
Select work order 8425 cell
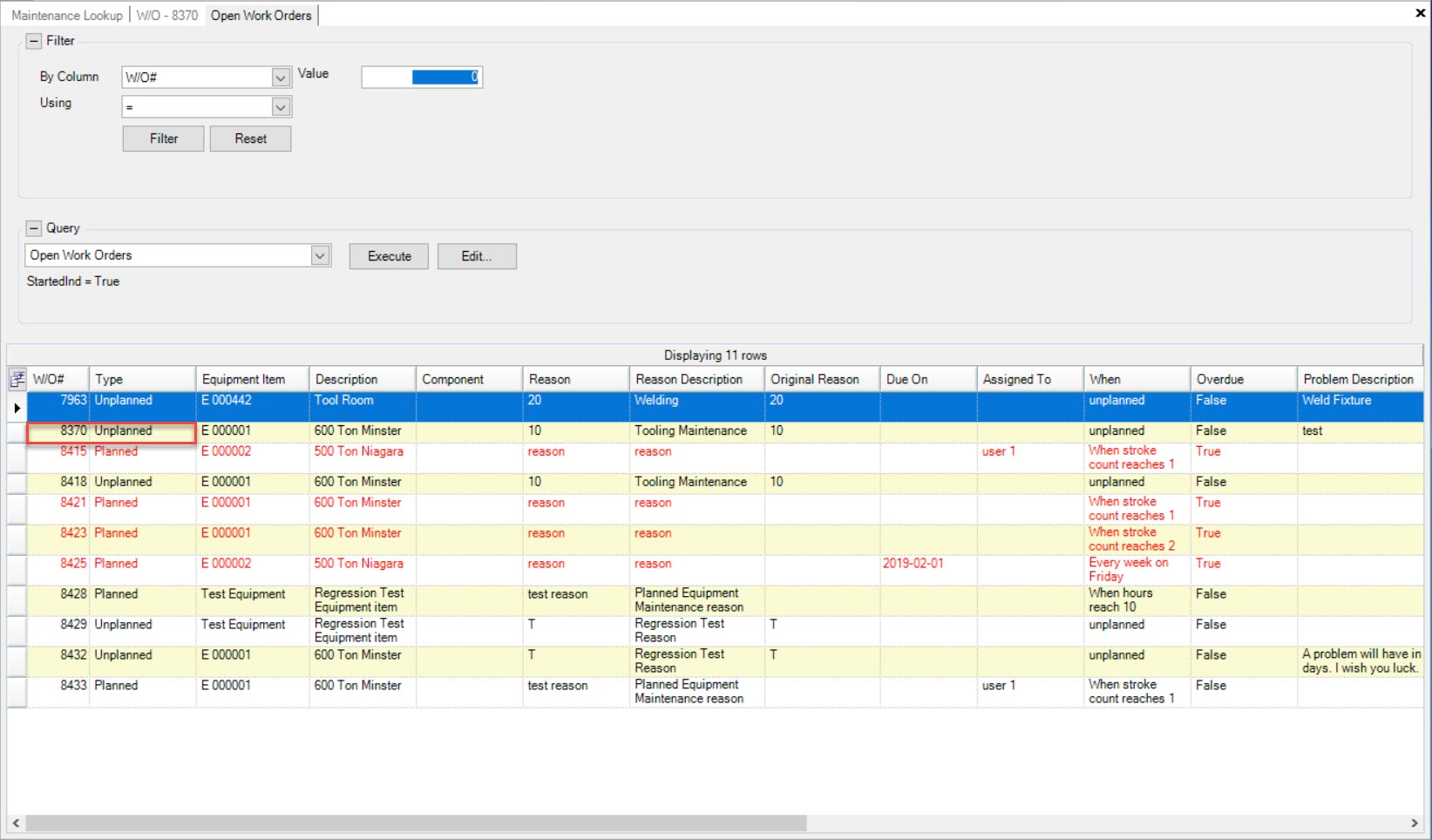[58, 570]
